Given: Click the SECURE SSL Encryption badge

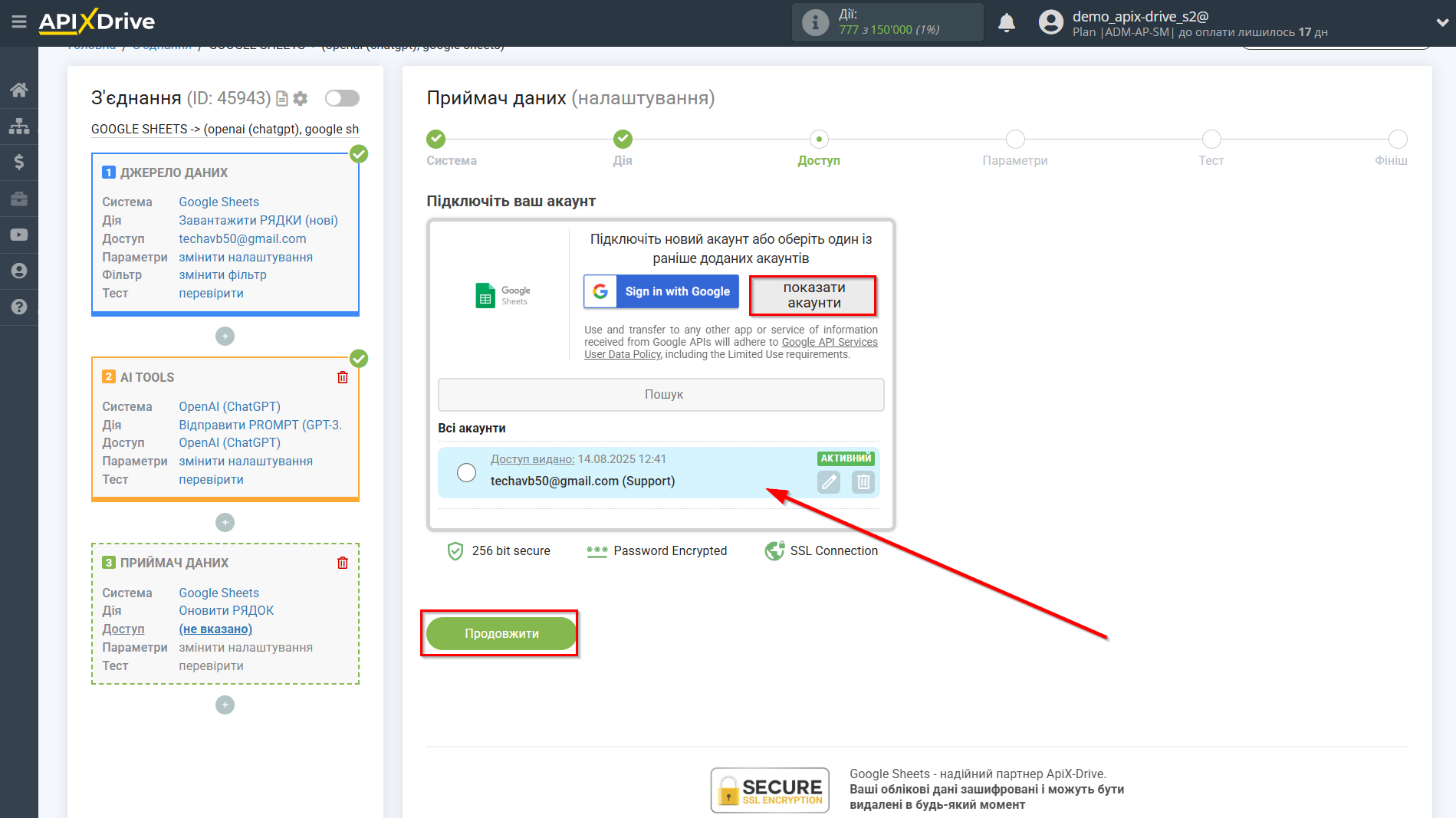Looking at the screenshot, I should 770,790.
